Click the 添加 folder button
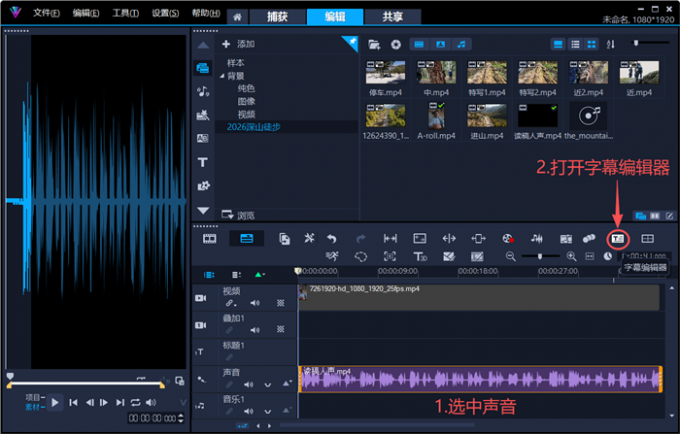The image size is (680, 434). (x=239, y=44)
